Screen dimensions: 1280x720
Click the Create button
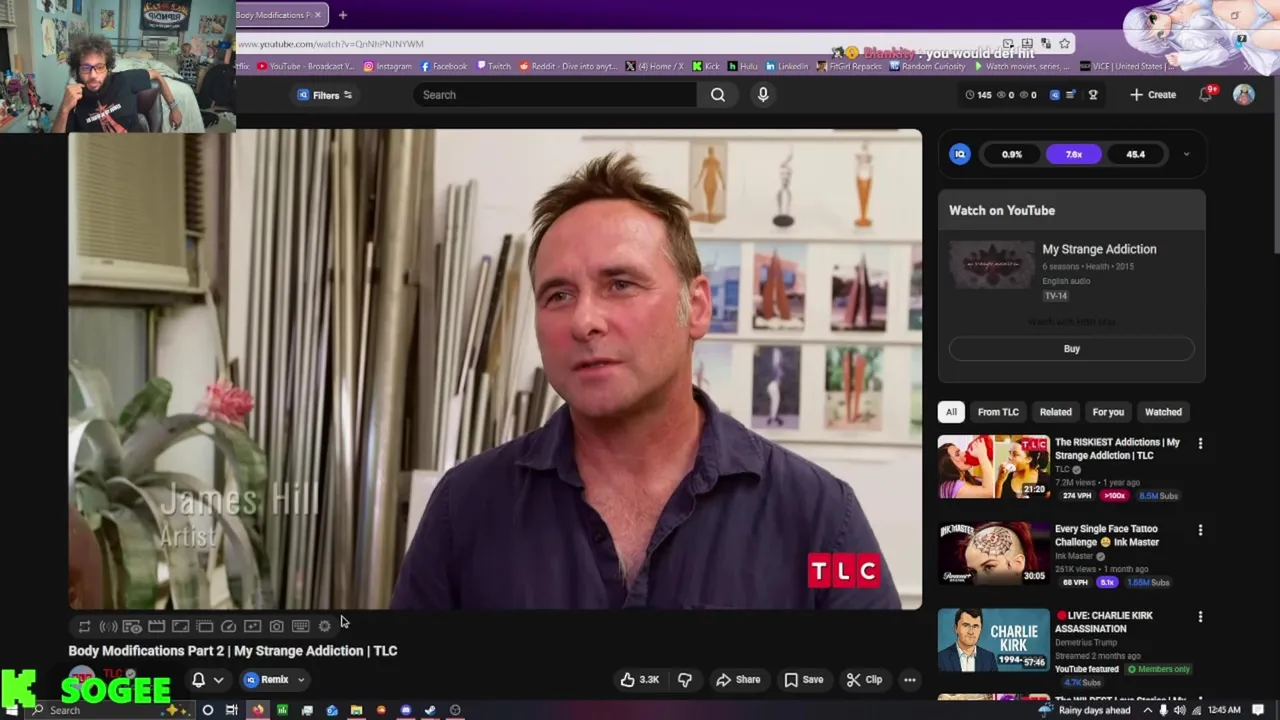(x=1153, y=94)
